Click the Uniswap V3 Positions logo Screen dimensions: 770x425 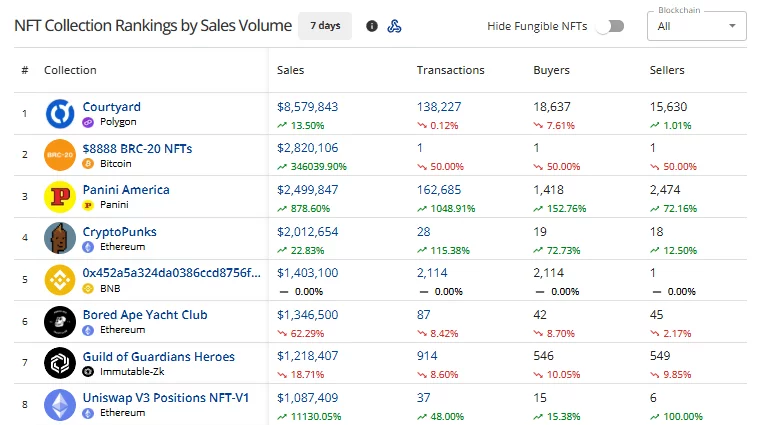coord(60,404)
